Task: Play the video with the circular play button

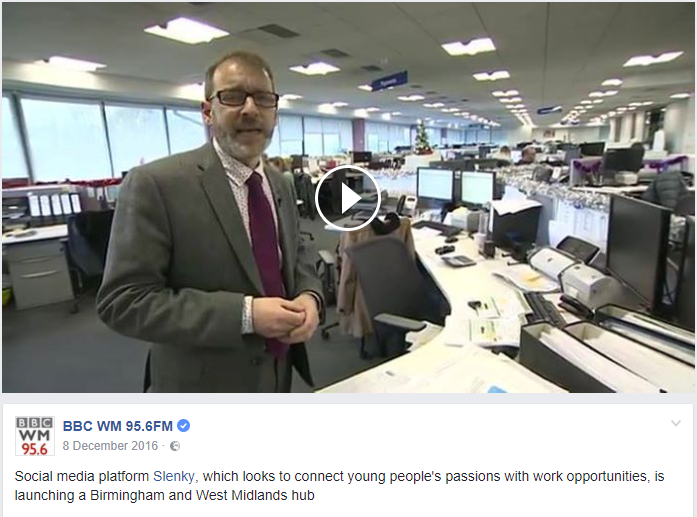Action: click(x=348, y=198)
